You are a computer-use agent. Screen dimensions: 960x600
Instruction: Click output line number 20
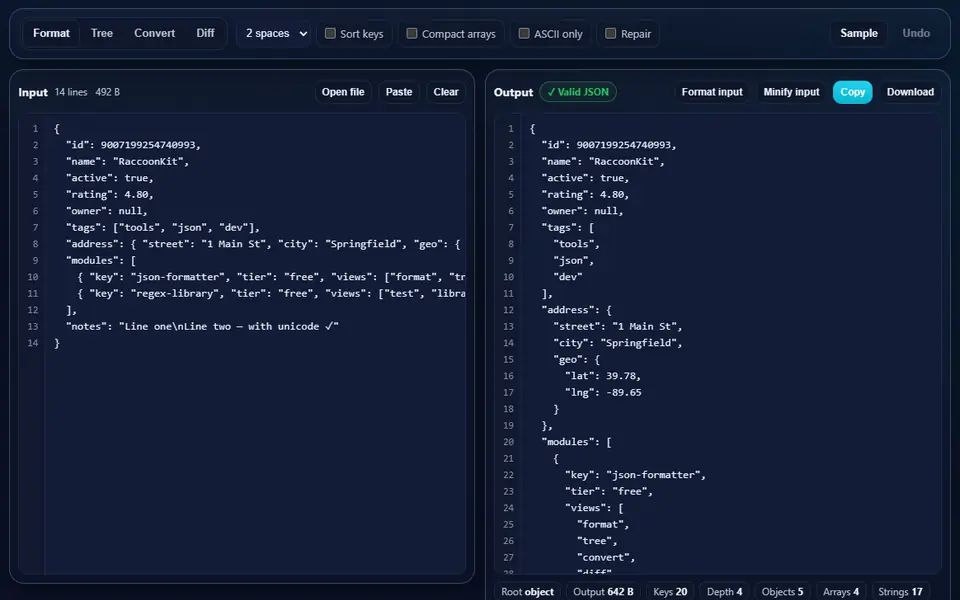click(x=508, y=442)
